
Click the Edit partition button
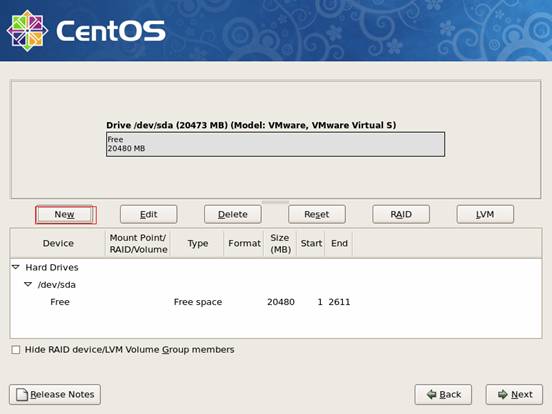(149, 214)
